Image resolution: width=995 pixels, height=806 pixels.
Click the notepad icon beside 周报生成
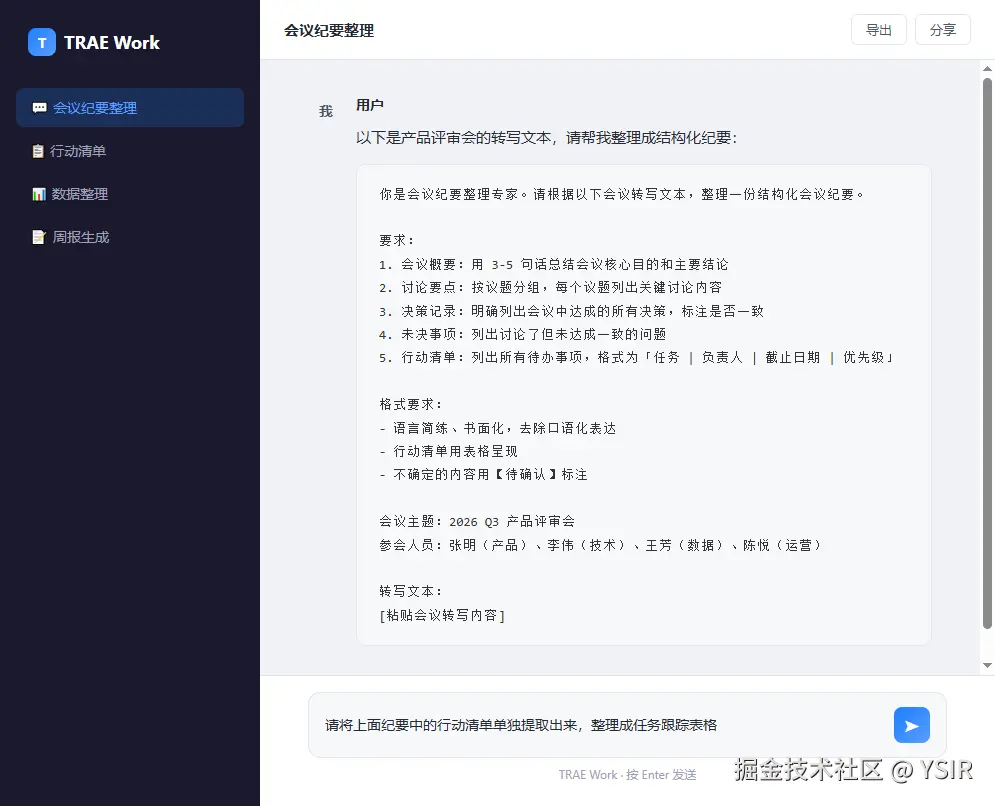point(39,237)
